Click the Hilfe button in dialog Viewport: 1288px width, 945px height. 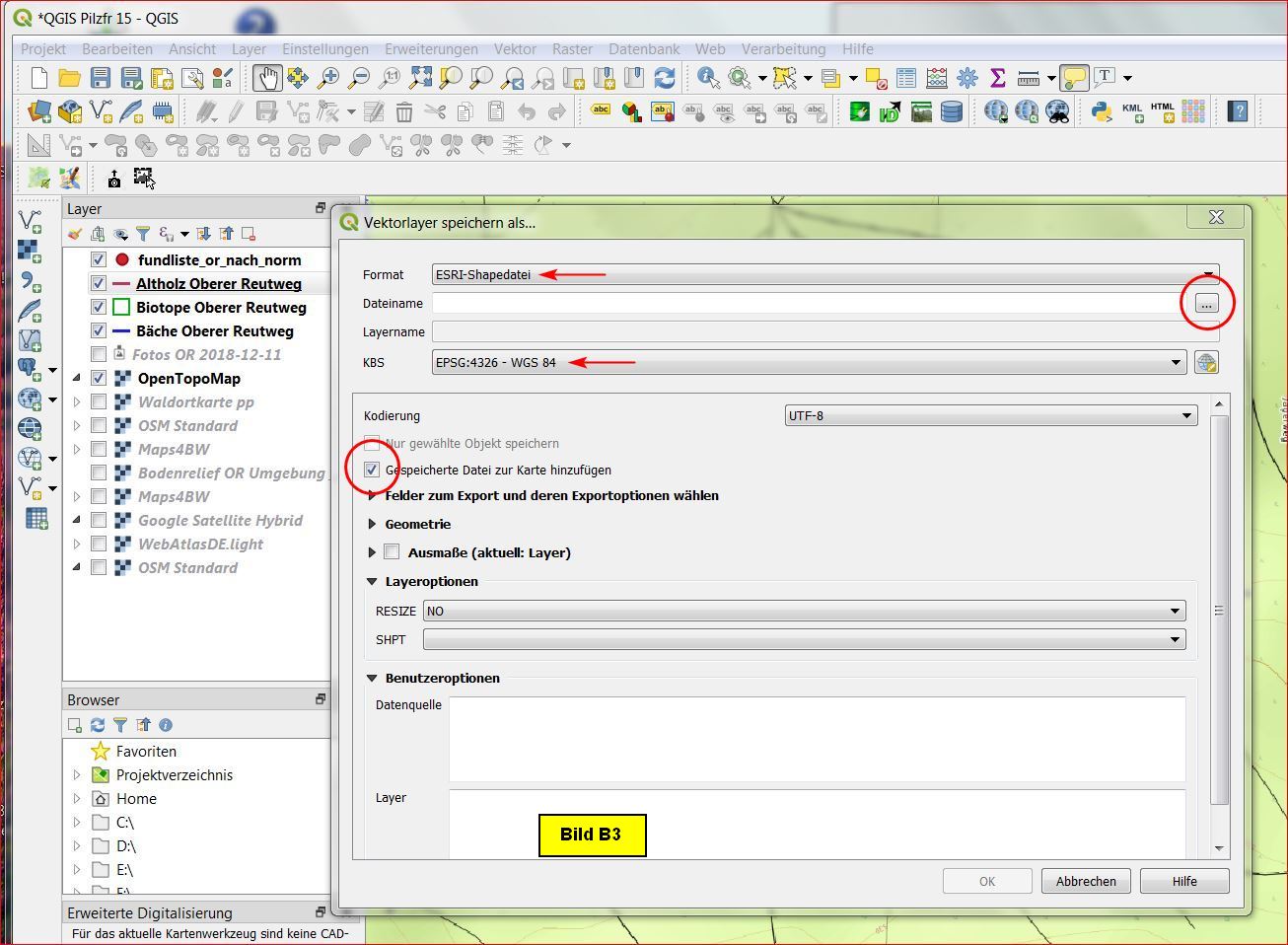click(x=1184, y=881)
